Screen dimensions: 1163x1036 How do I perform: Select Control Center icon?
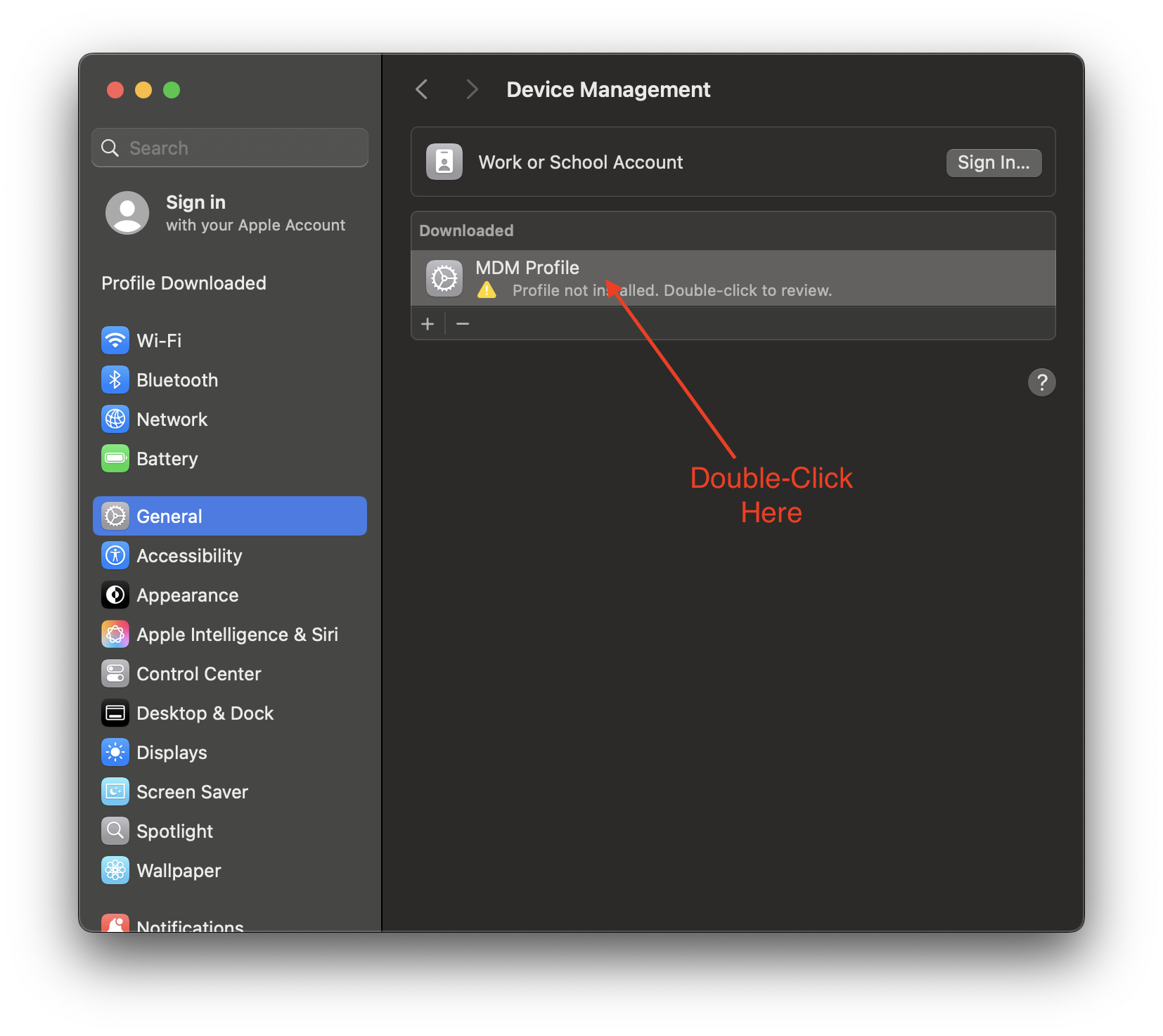point(115,674)
